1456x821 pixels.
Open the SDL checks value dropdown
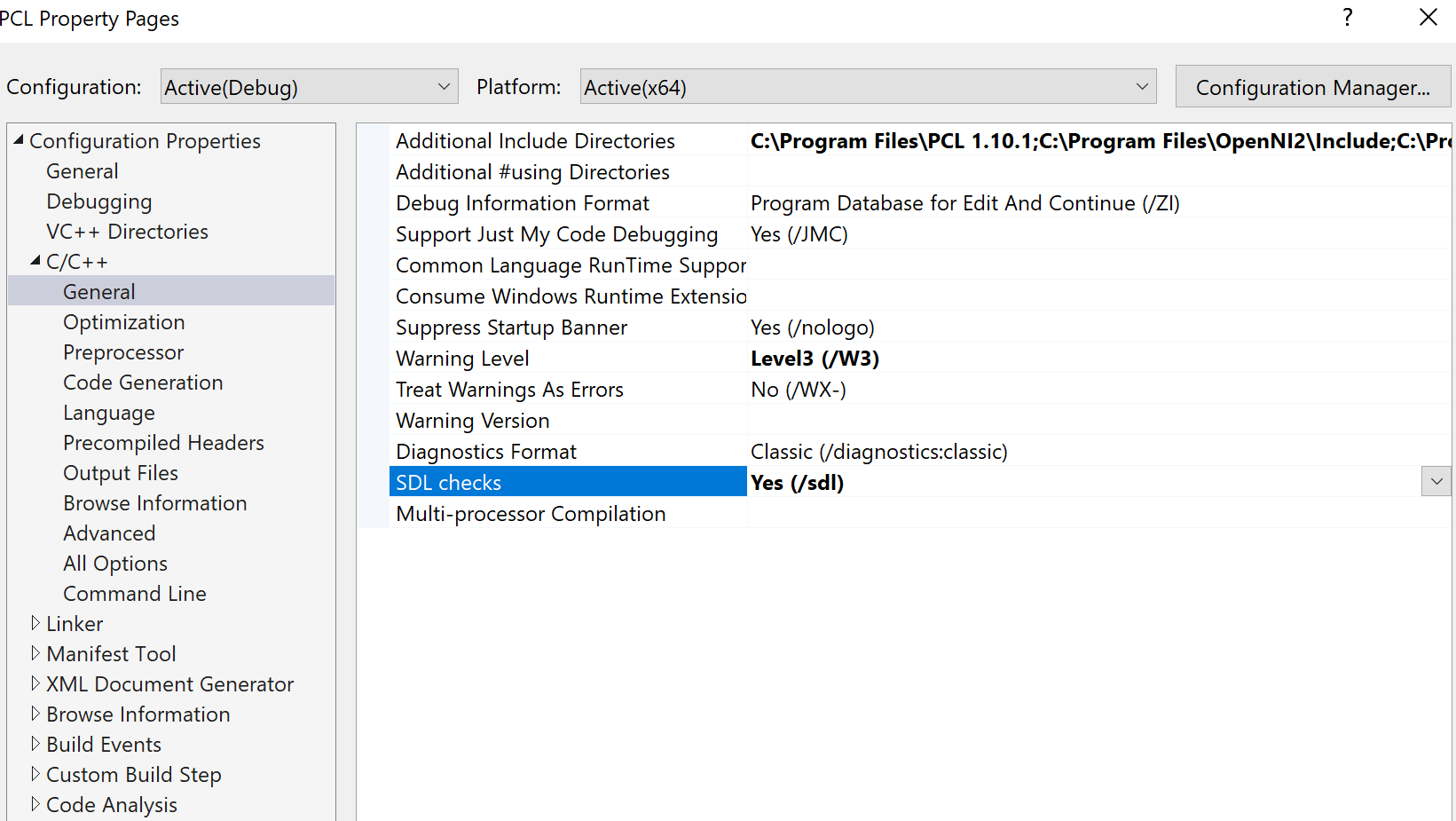point(1436,481)
